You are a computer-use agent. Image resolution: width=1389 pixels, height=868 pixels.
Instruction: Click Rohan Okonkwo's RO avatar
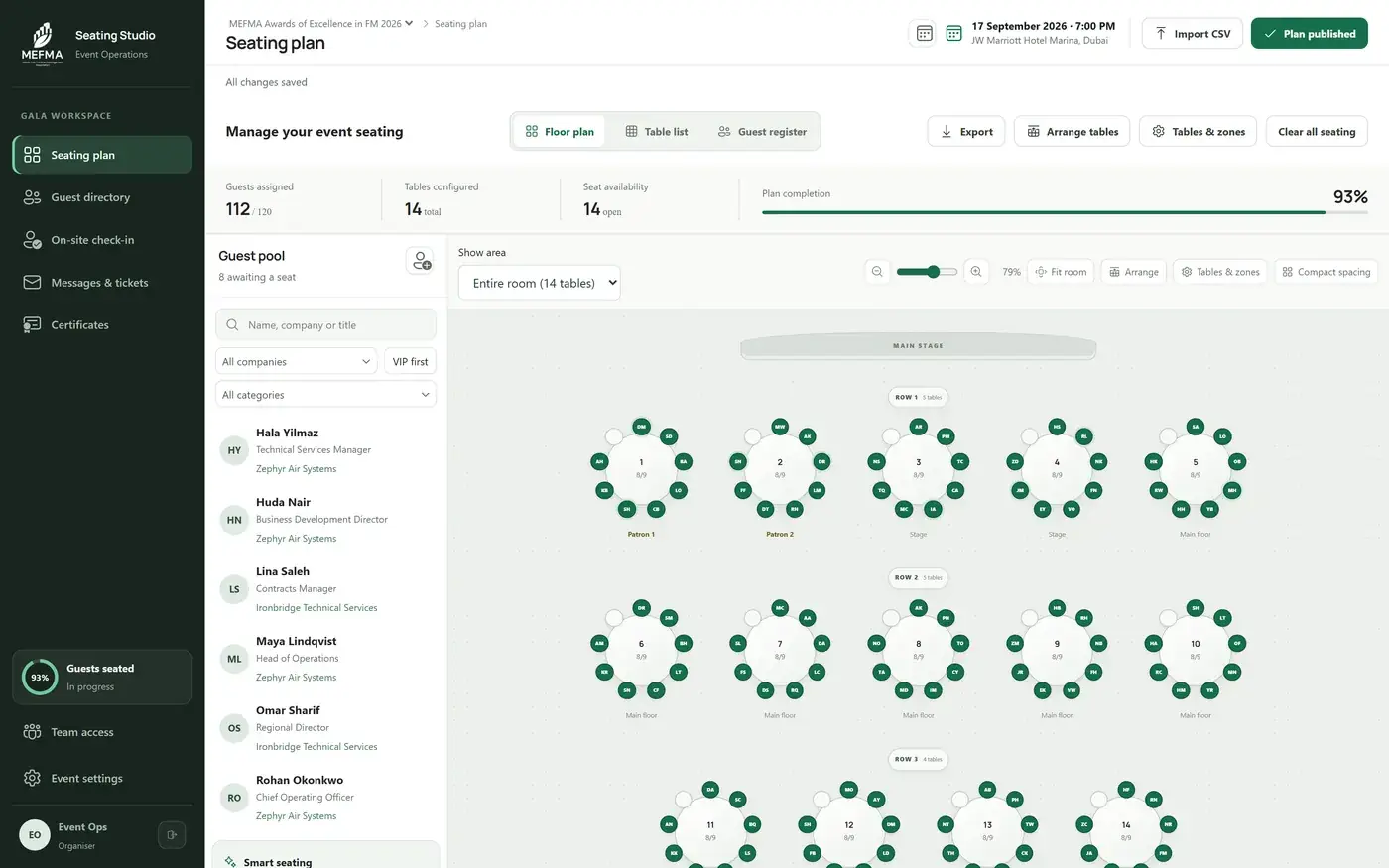234,798
